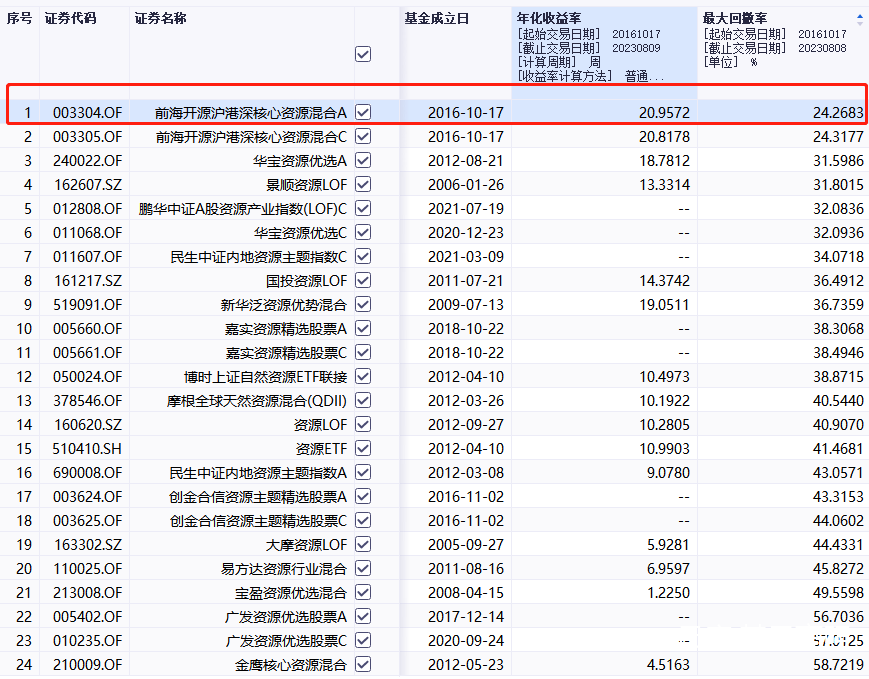Click the 序号 column header

19,19
